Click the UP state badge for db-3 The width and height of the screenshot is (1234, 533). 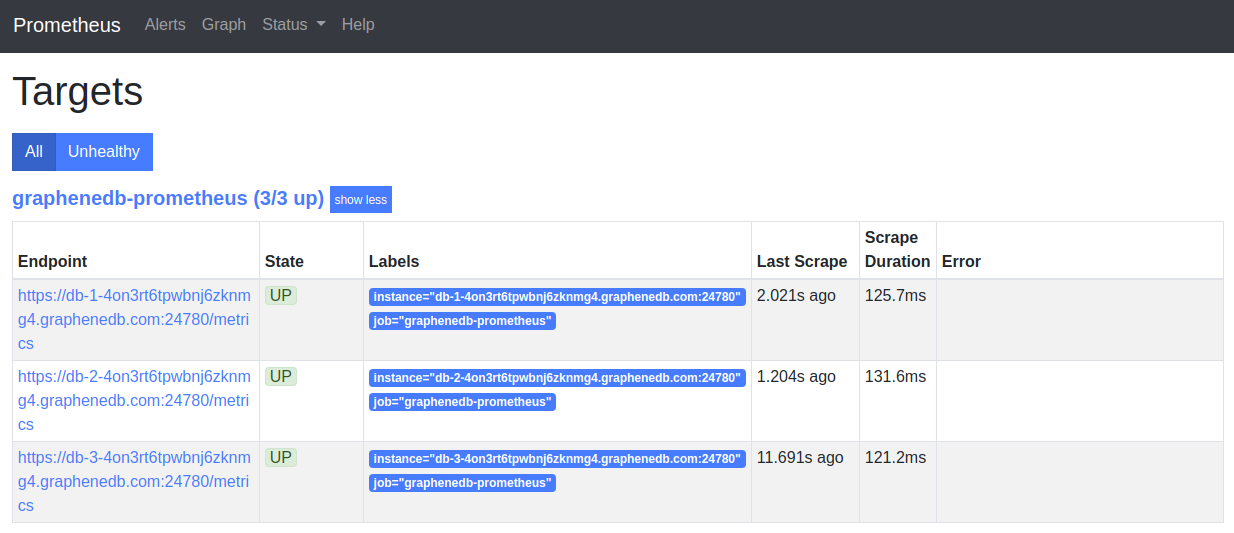click(281, 457)
